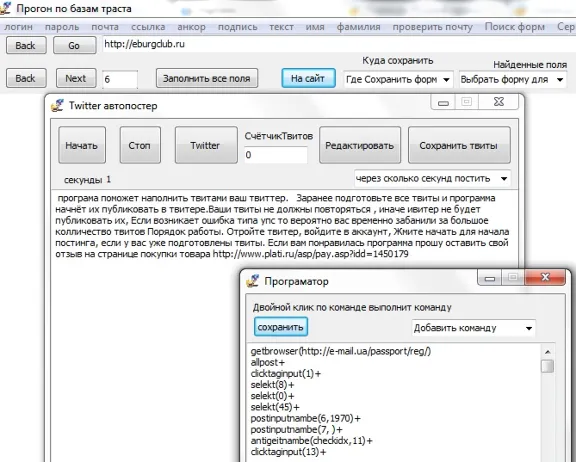This screenshot has height=462, width=576.
Task: Open the 'подпись' menu item
Action: [238, 27]
